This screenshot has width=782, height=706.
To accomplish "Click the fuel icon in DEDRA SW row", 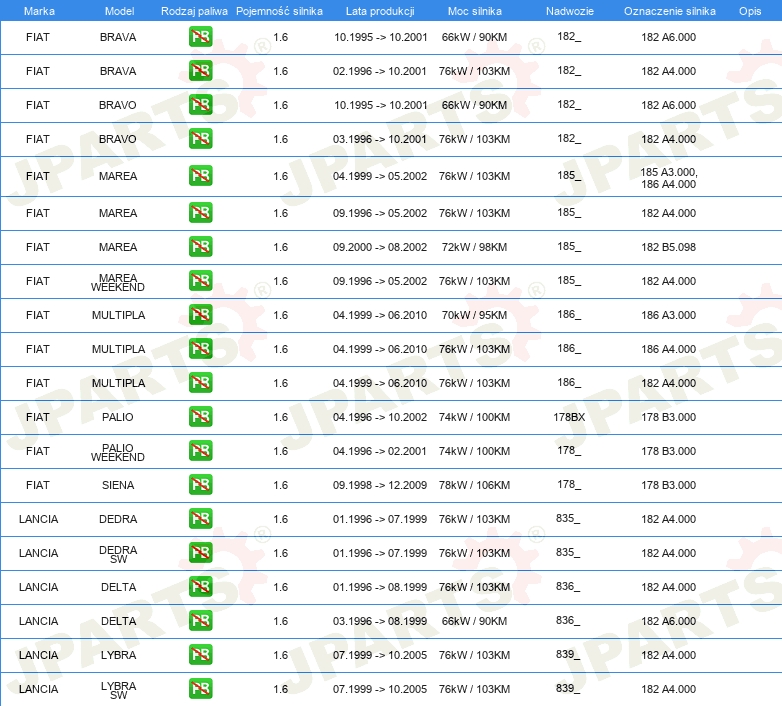I will tap(200, 552).
